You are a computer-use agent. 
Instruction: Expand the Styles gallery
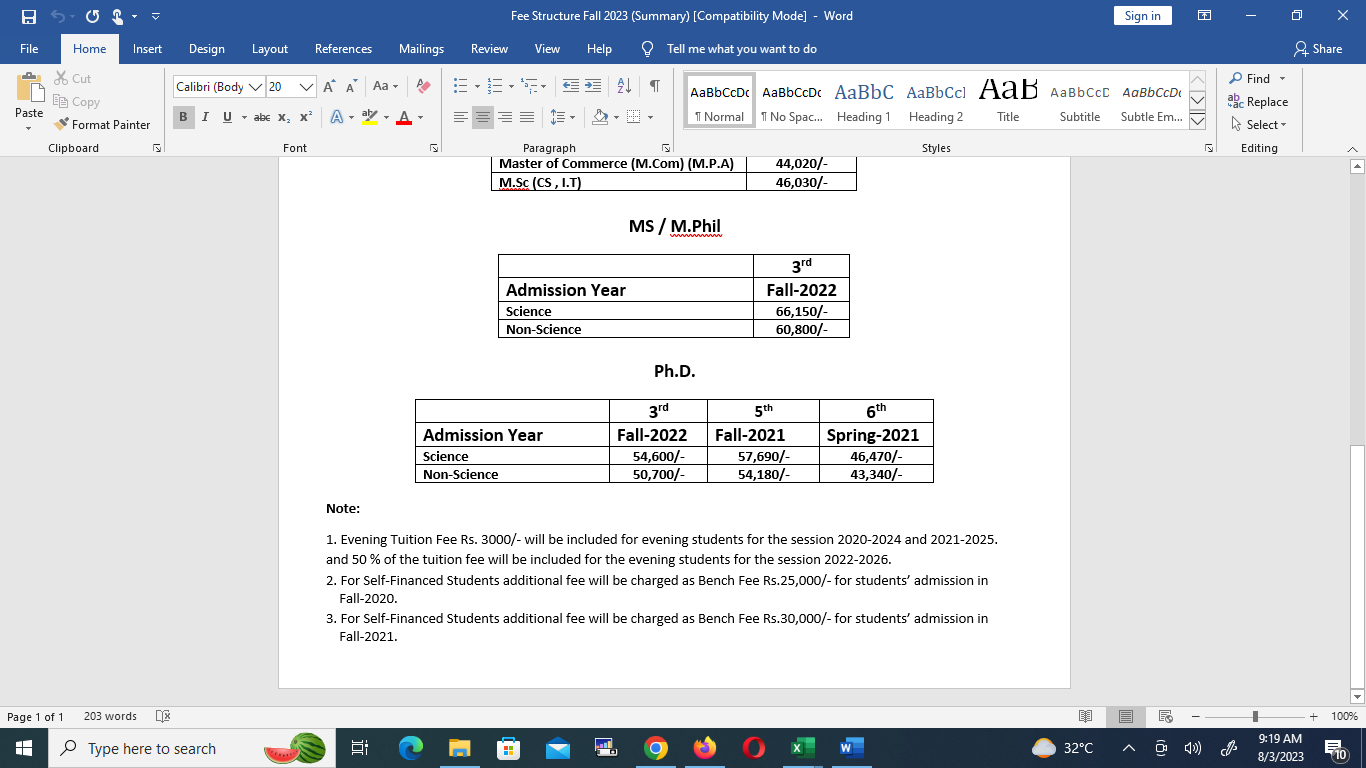click(x=1197, y=122)
